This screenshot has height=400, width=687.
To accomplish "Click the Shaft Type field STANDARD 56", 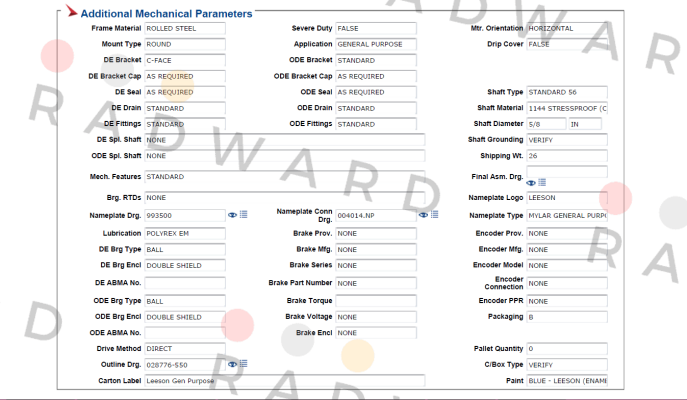I will (x=567, y=92).
